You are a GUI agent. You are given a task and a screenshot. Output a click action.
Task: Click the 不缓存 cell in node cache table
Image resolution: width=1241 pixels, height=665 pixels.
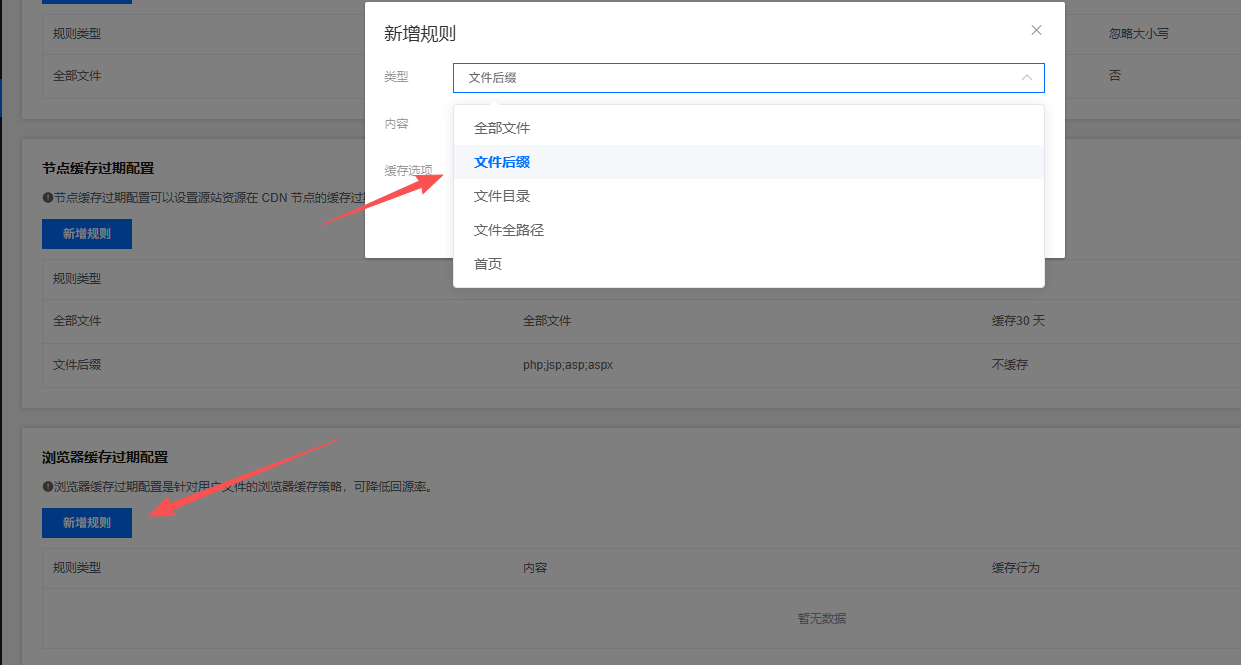1010,365
